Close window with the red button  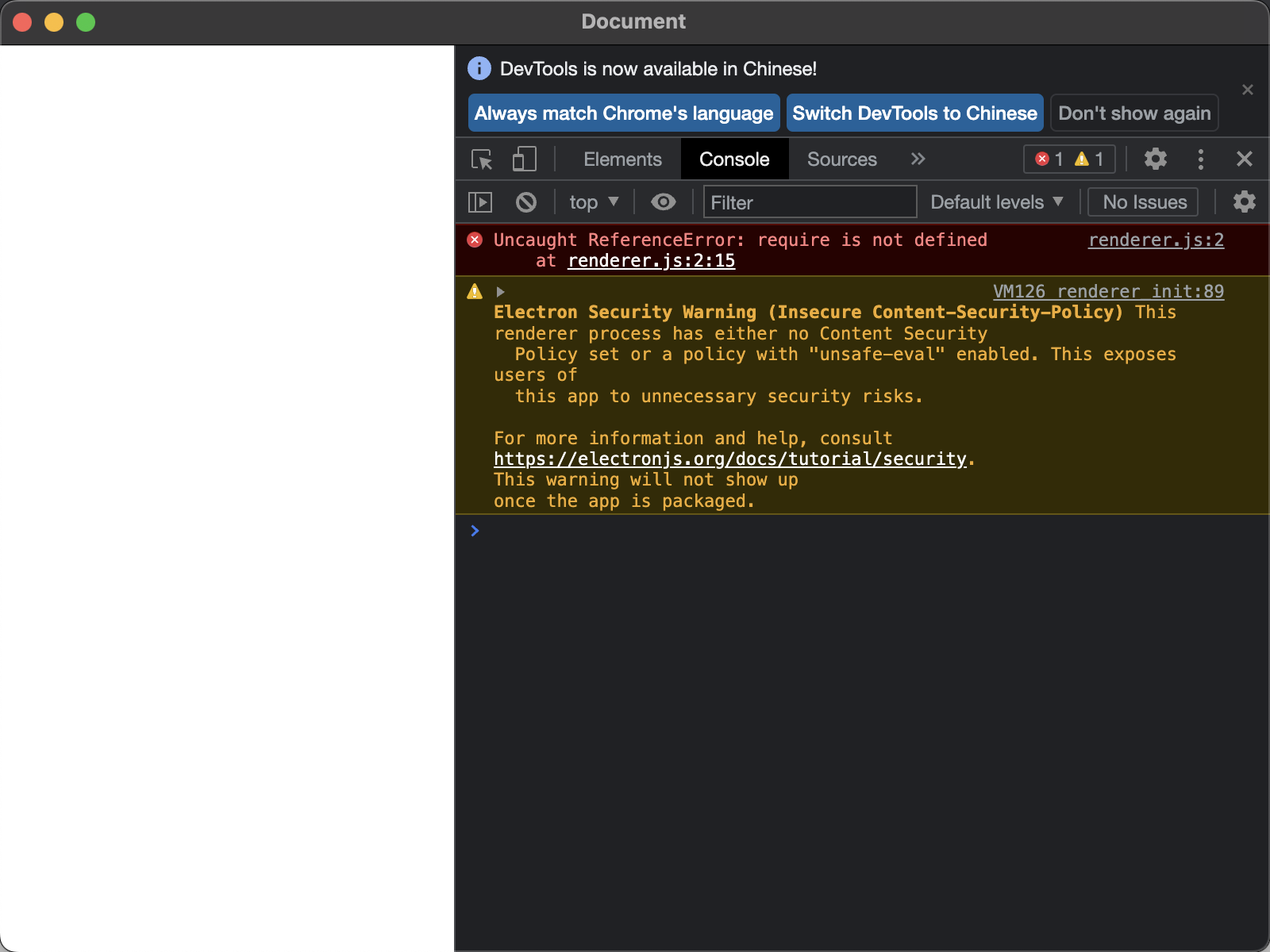tap(22, 22)
